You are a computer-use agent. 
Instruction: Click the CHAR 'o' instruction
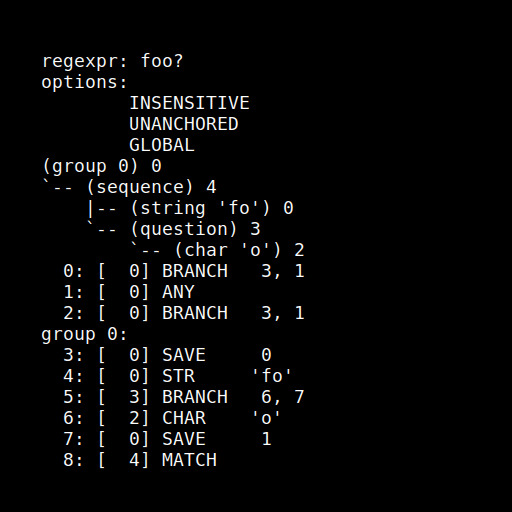coord(172,418)
